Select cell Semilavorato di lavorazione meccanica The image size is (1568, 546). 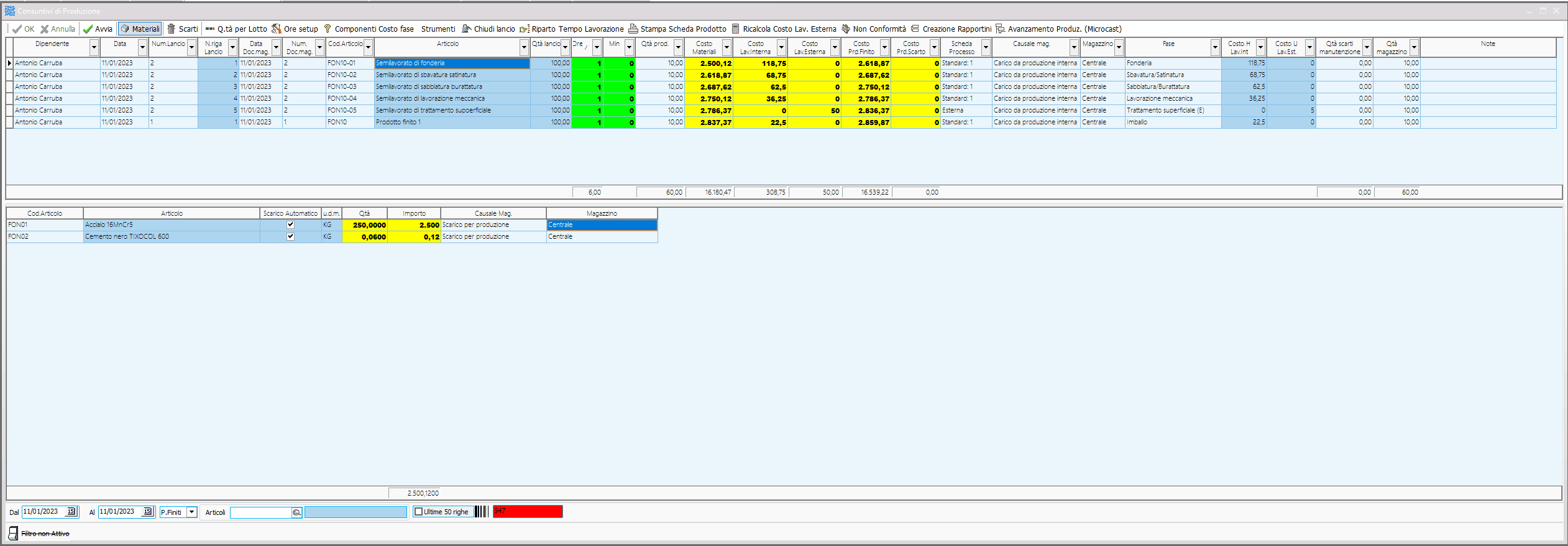[x=452, y=98]
